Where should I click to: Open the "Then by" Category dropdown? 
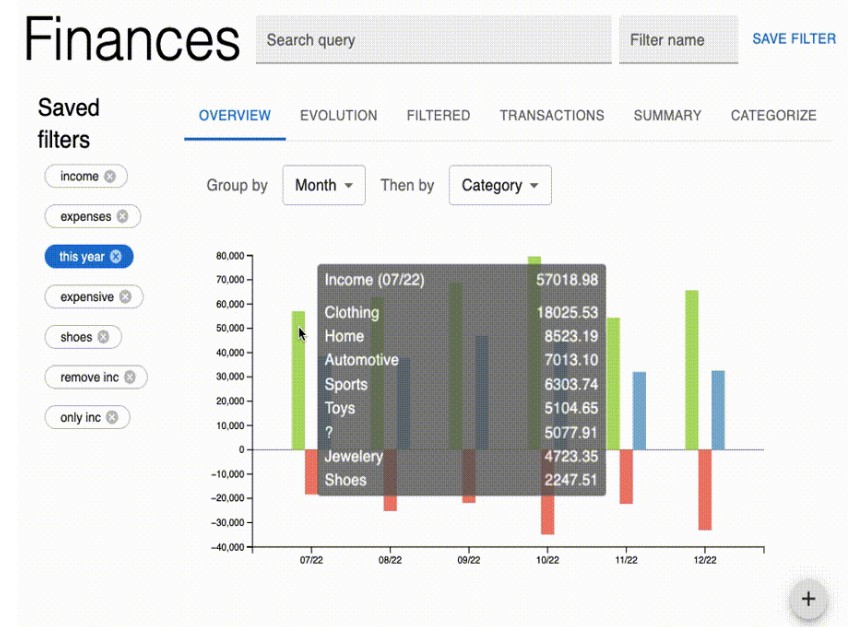[x=500, y=185]
